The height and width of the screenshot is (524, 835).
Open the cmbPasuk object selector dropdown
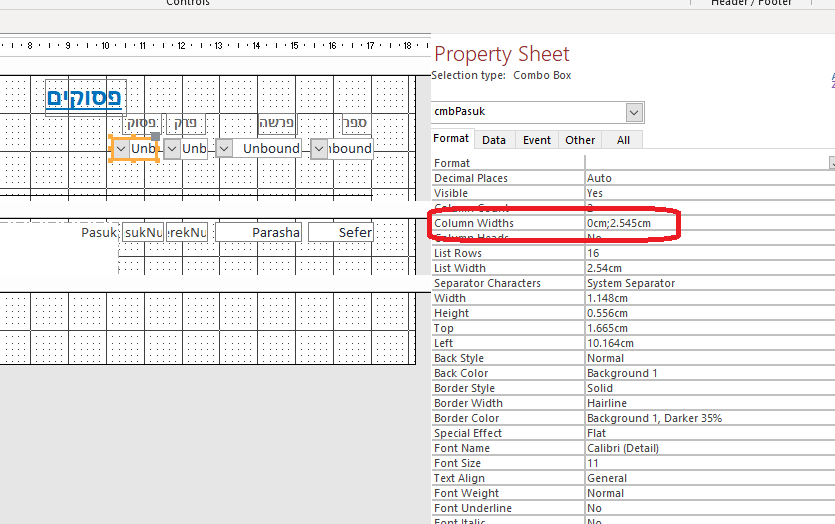coord(633,112)
